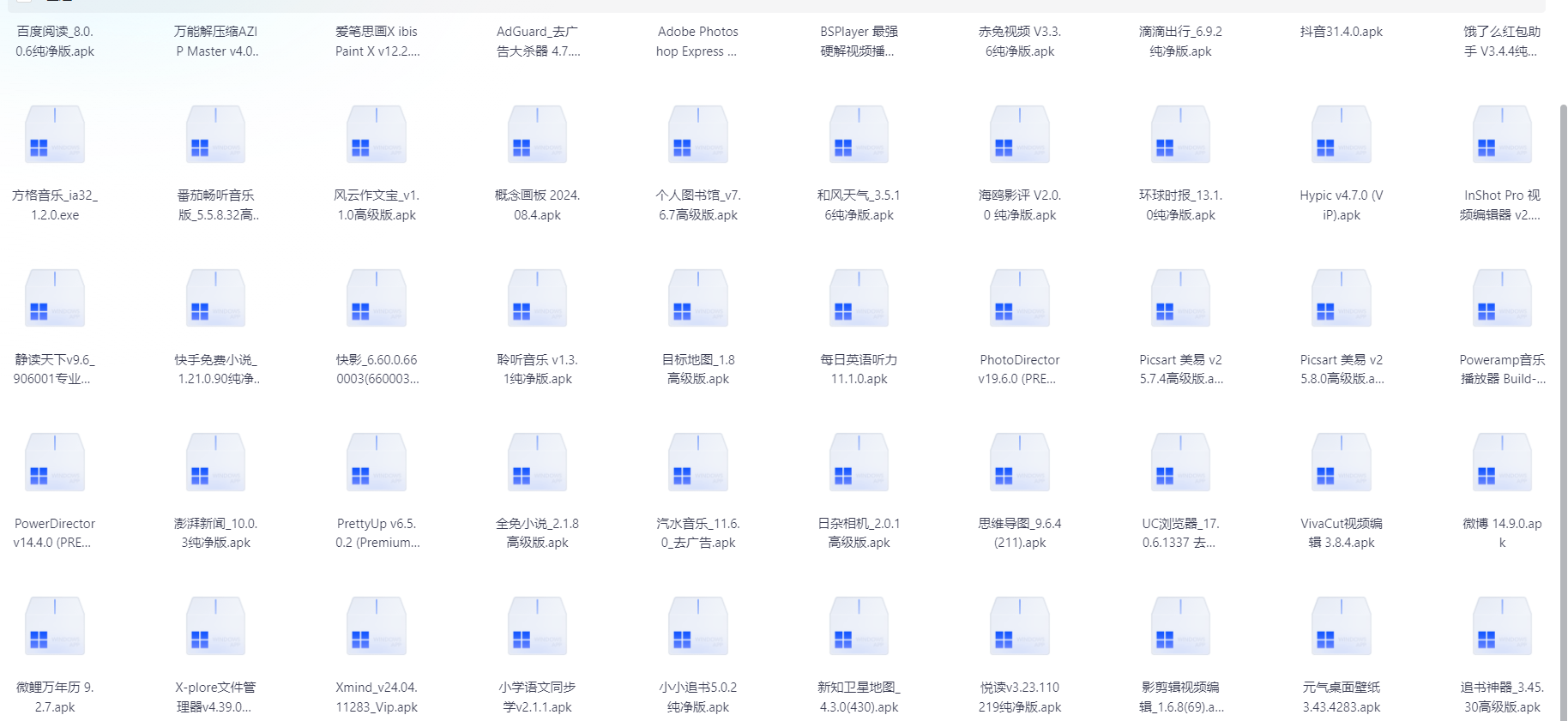Select the 快影_6.60.0.660003 file icon
The image size is (1568, 721).
click(x=377, y=298)
